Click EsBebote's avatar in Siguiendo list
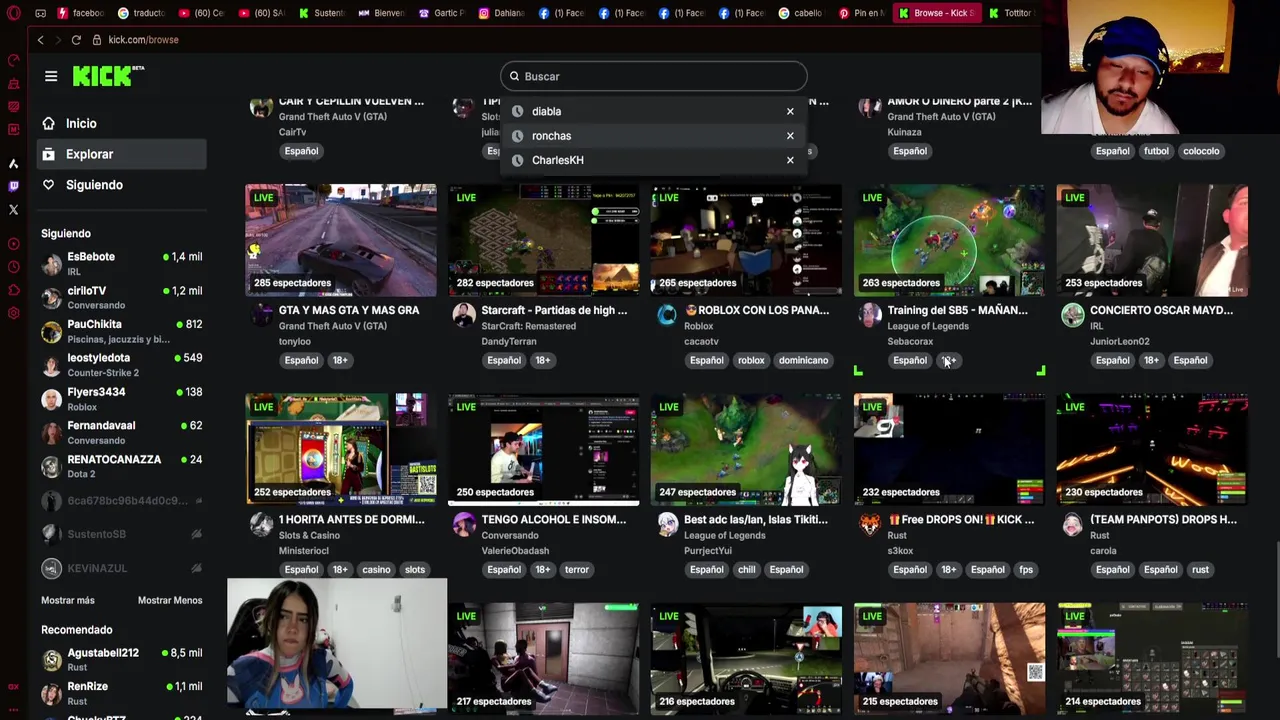This screenshot has height=720, width=1280. tap(51, 264)
